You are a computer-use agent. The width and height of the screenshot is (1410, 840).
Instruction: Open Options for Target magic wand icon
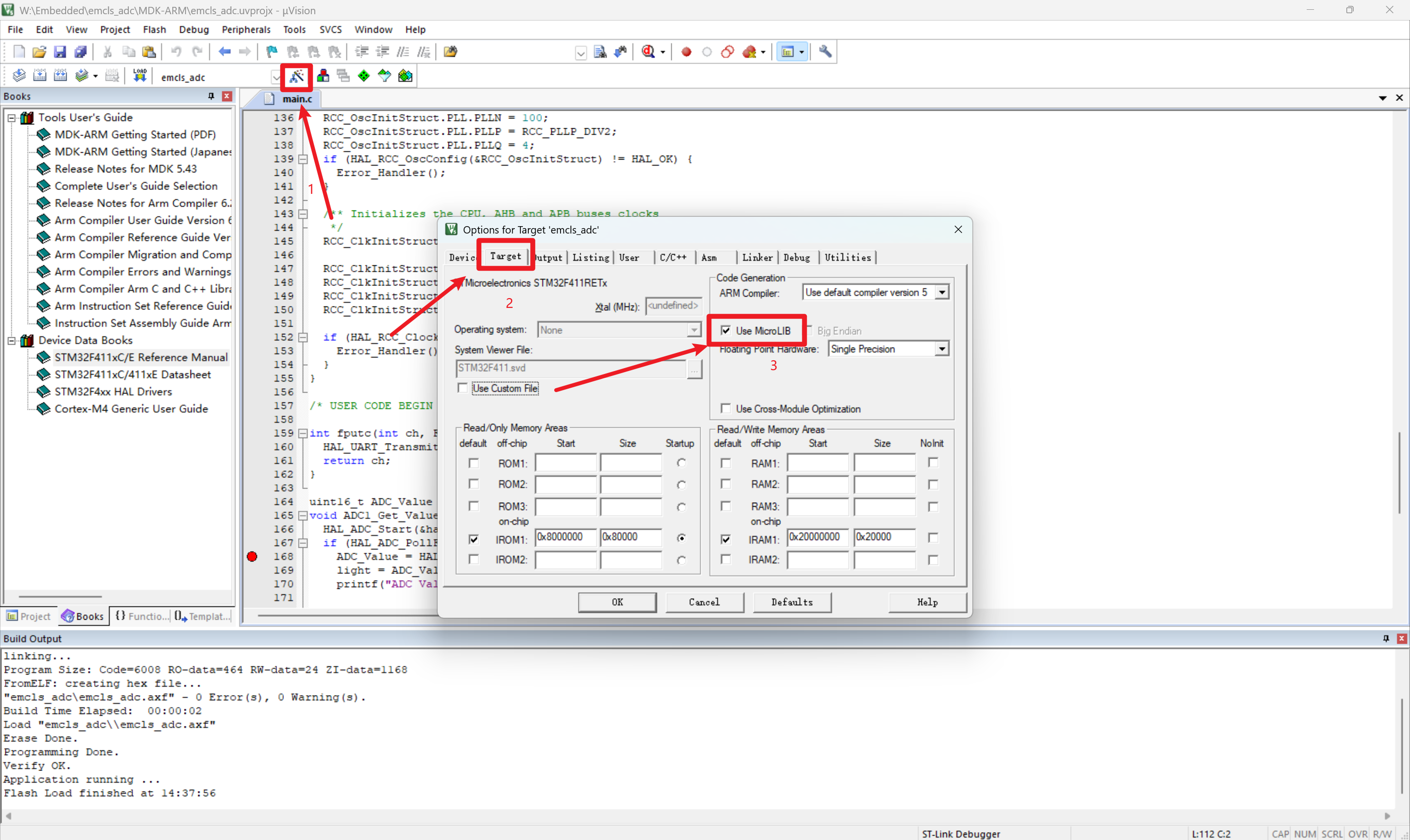pyautogui.click(x=297, y=76)
